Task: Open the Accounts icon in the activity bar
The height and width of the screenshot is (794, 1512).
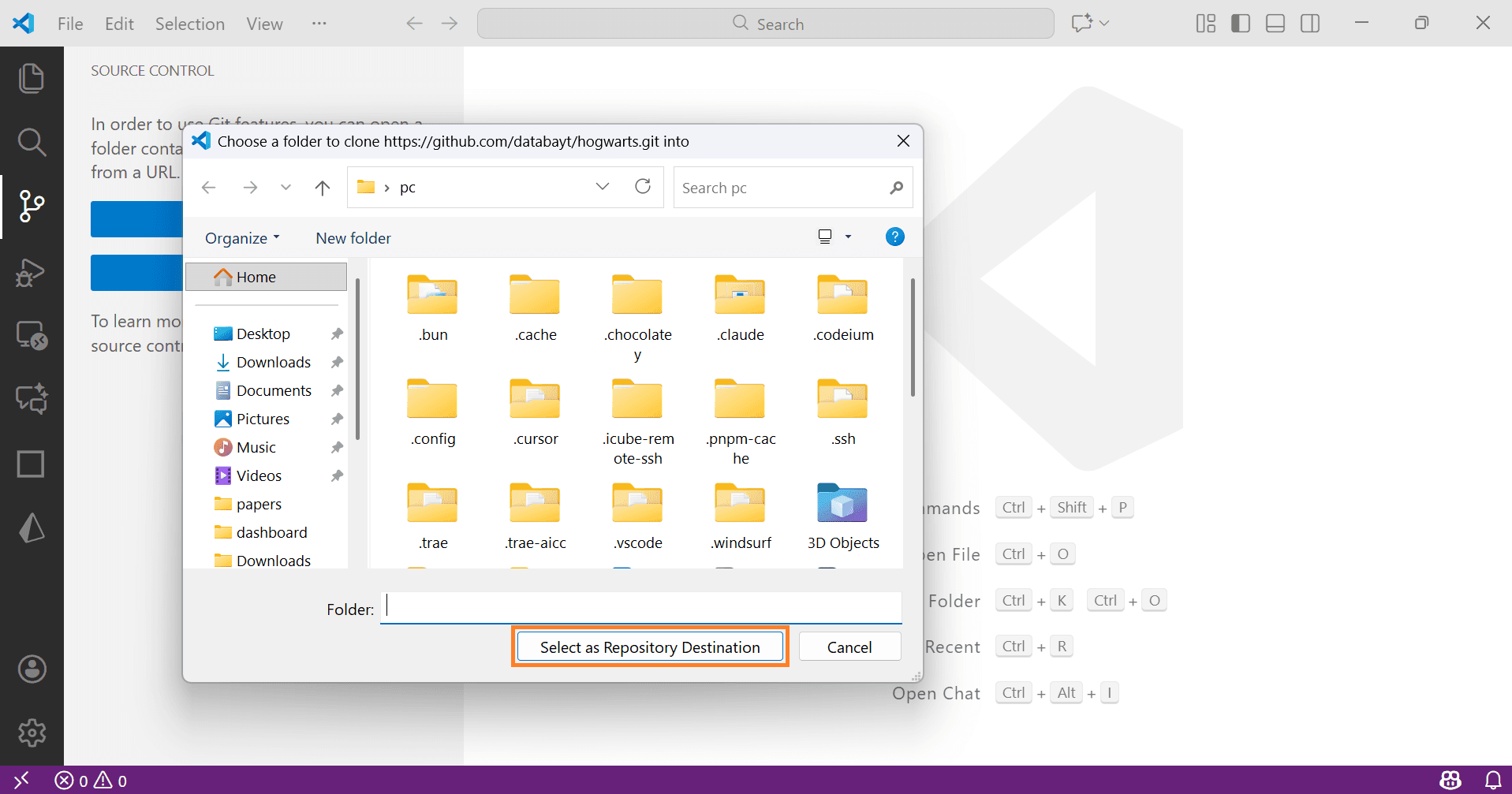Action: point(32,669)
